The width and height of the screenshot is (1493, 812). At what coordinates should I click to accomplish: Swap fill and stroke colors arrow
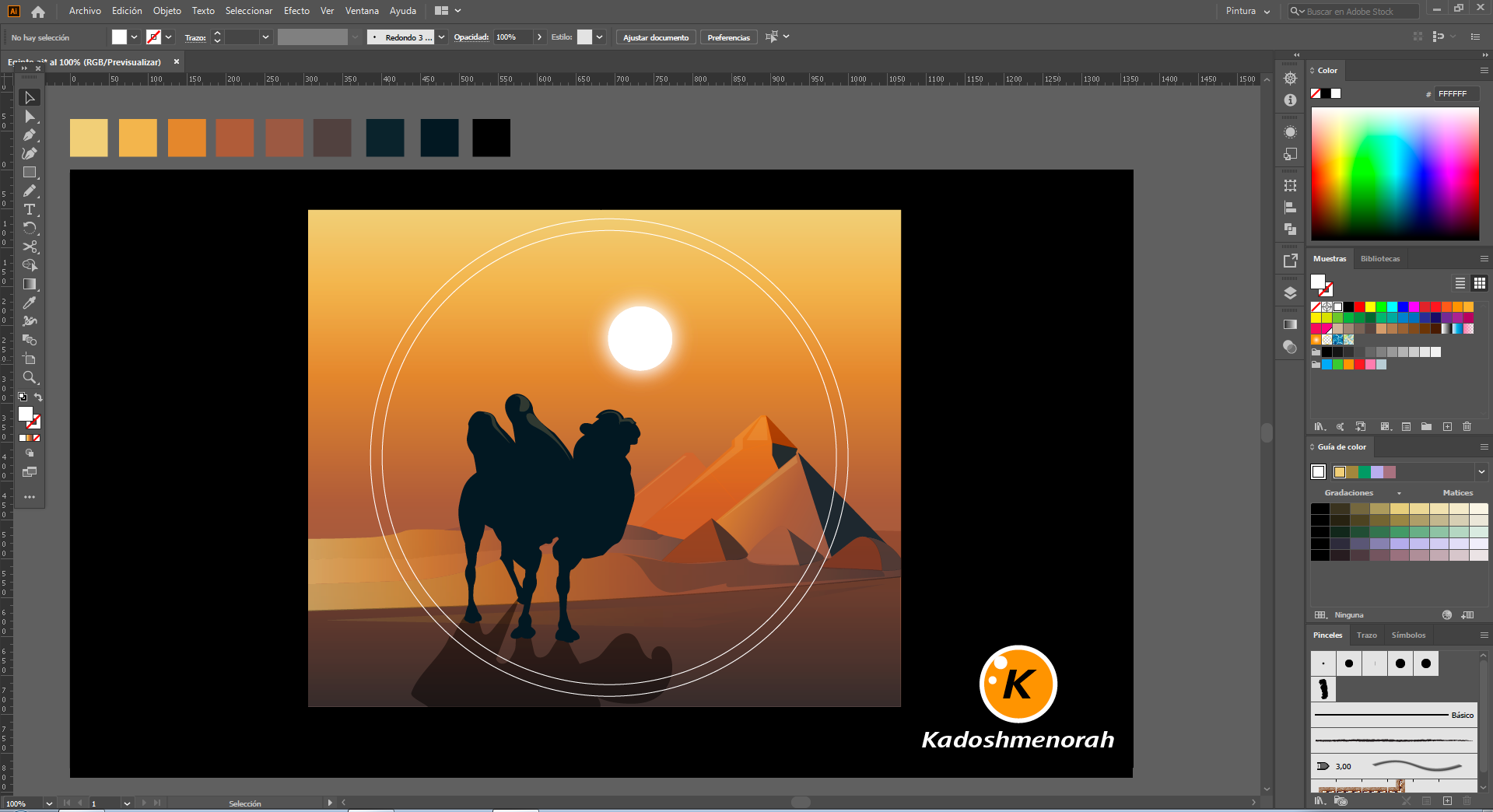click(38, 397)
